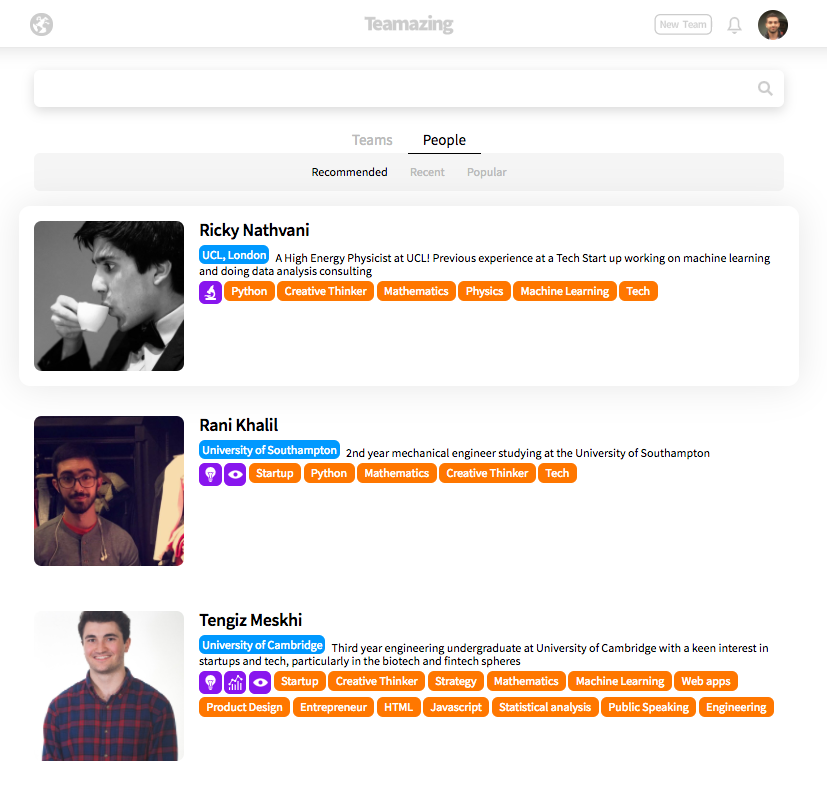Click Tengiz Meskhi's chart badge icon
The height and width of the screenshot is (797, 827).
click(x=235, y=682)
